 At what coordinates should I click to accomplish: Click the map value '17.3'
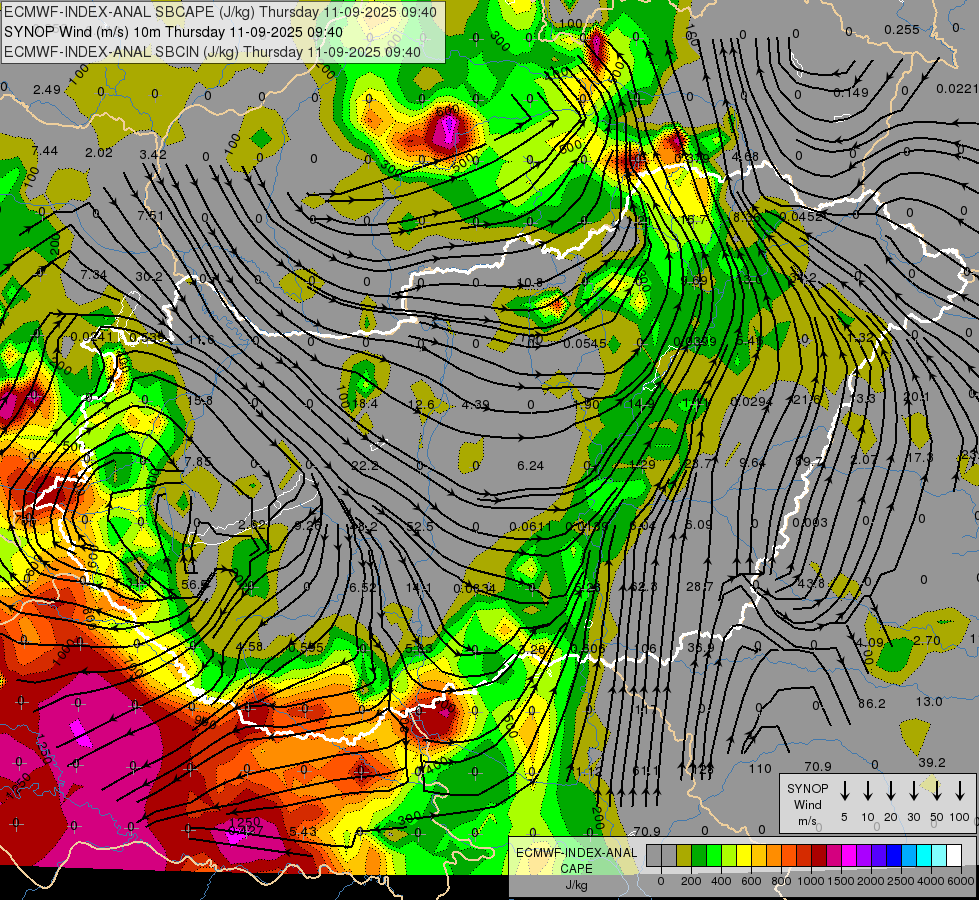[920, 458]
